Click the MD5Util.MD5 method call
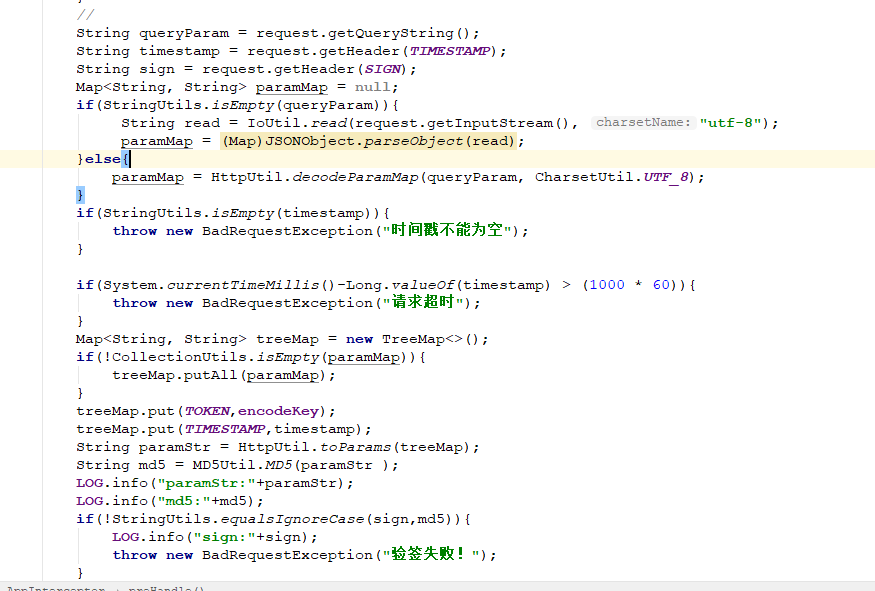This screenshot has width=875, height=591. [x=242, y=465]
